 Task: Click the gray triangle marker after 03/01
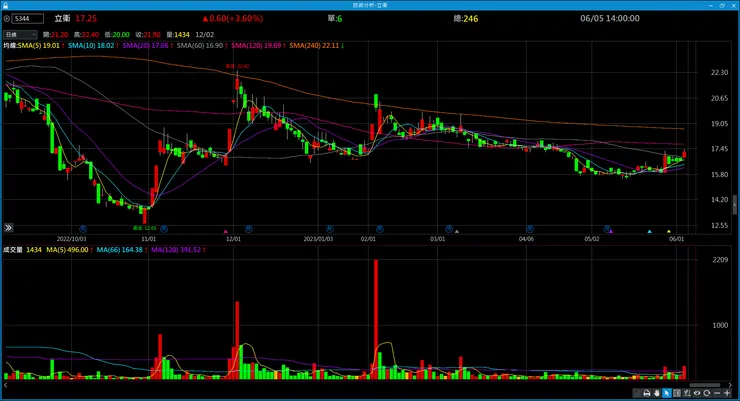click(x=457, y=232)
